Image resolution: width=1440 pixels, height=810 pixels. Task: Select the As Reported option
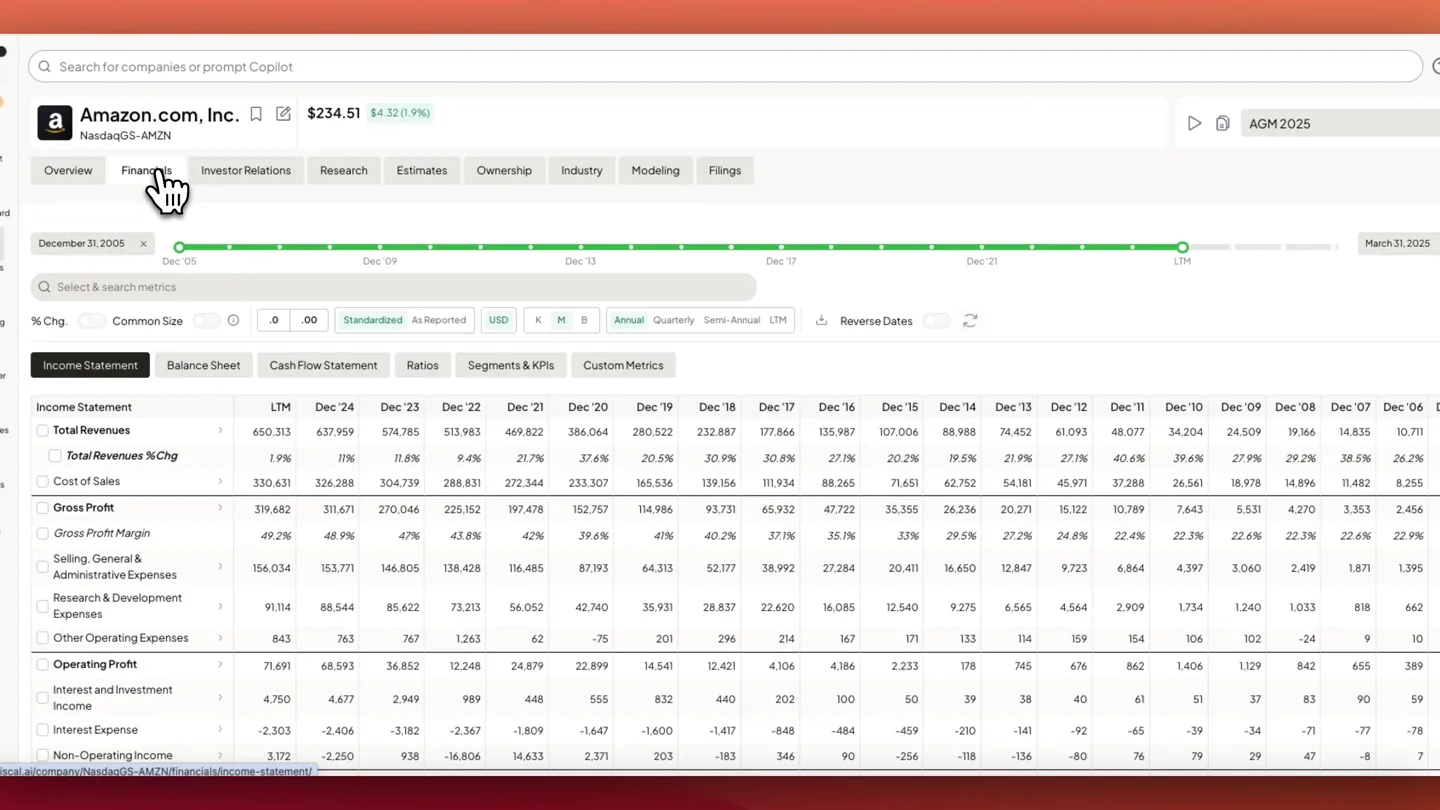[x=439, y=321]
